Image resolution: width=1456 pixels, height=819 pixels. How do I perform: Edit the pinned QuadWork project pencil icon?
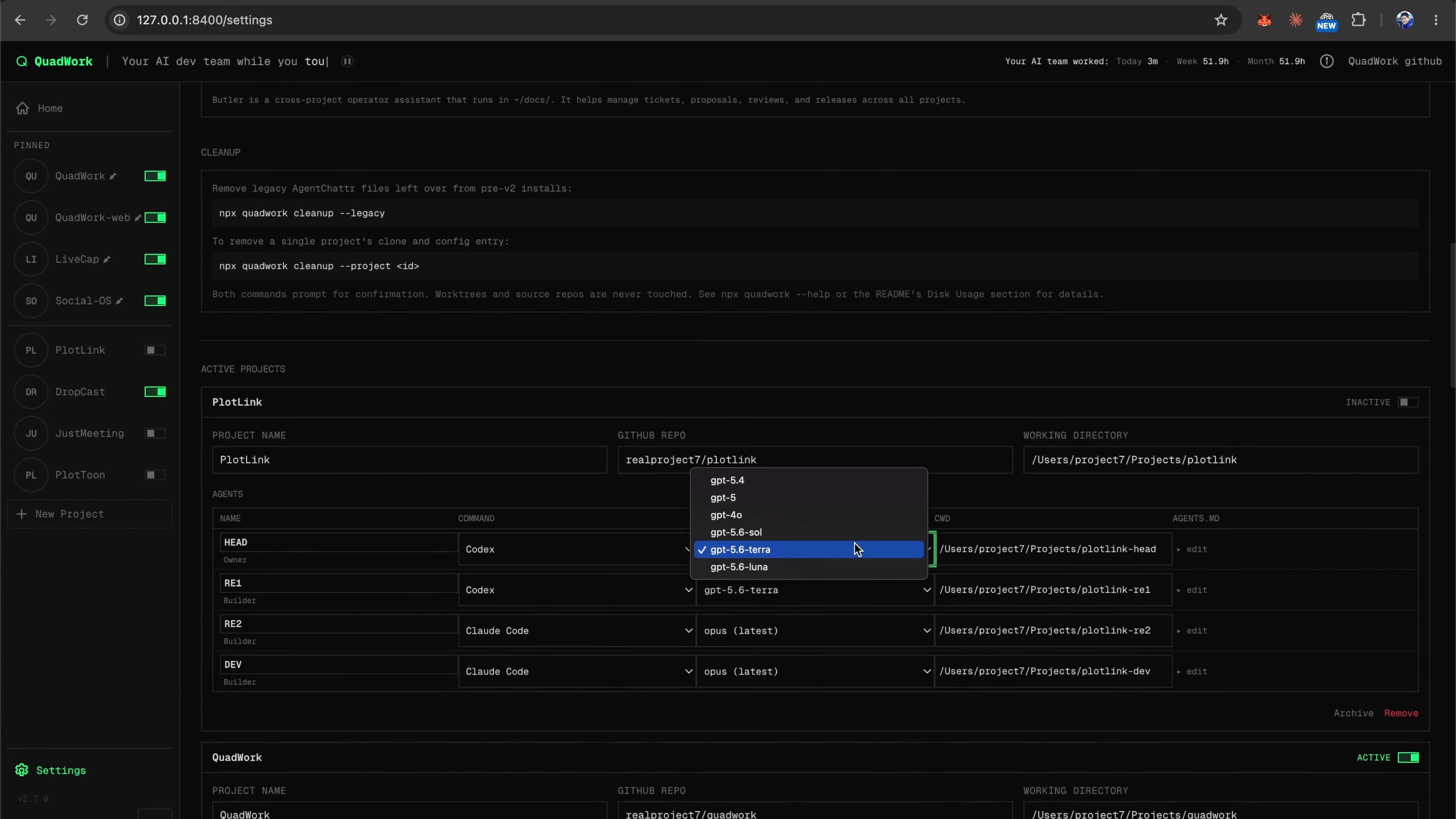[113, 176]
